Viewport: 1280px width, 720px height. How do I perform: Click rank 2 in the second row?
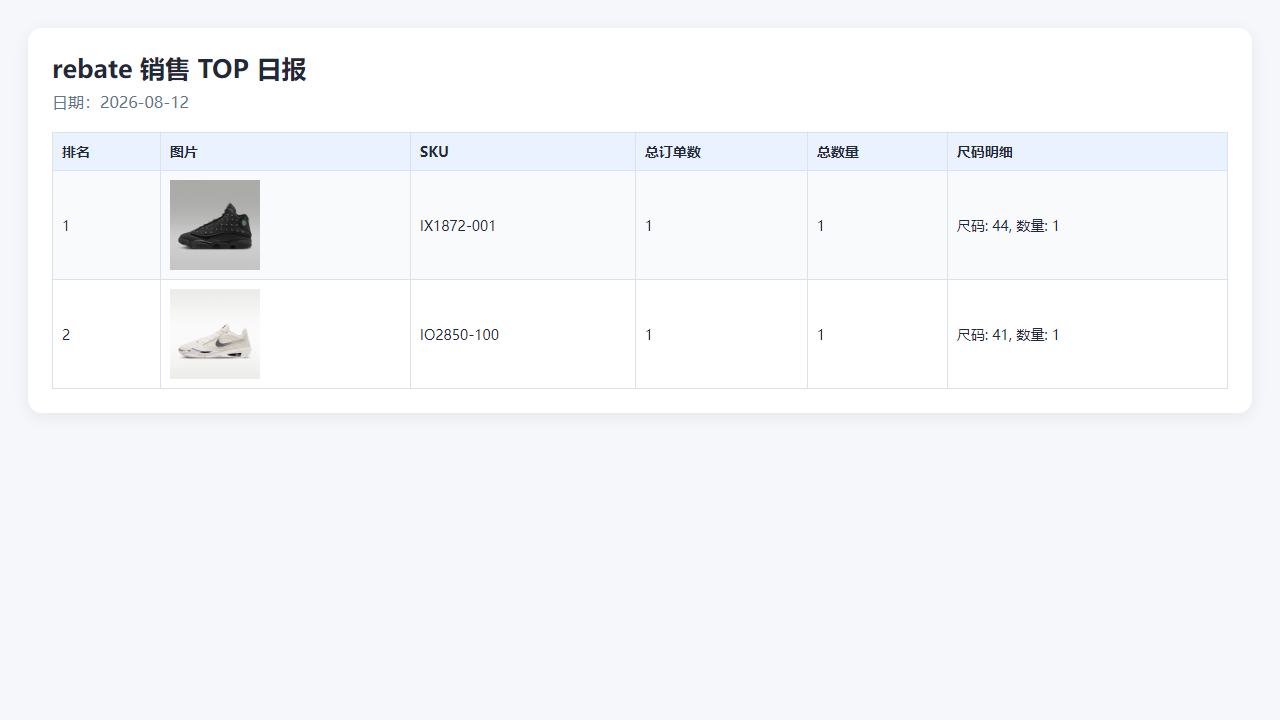[66, 335]
